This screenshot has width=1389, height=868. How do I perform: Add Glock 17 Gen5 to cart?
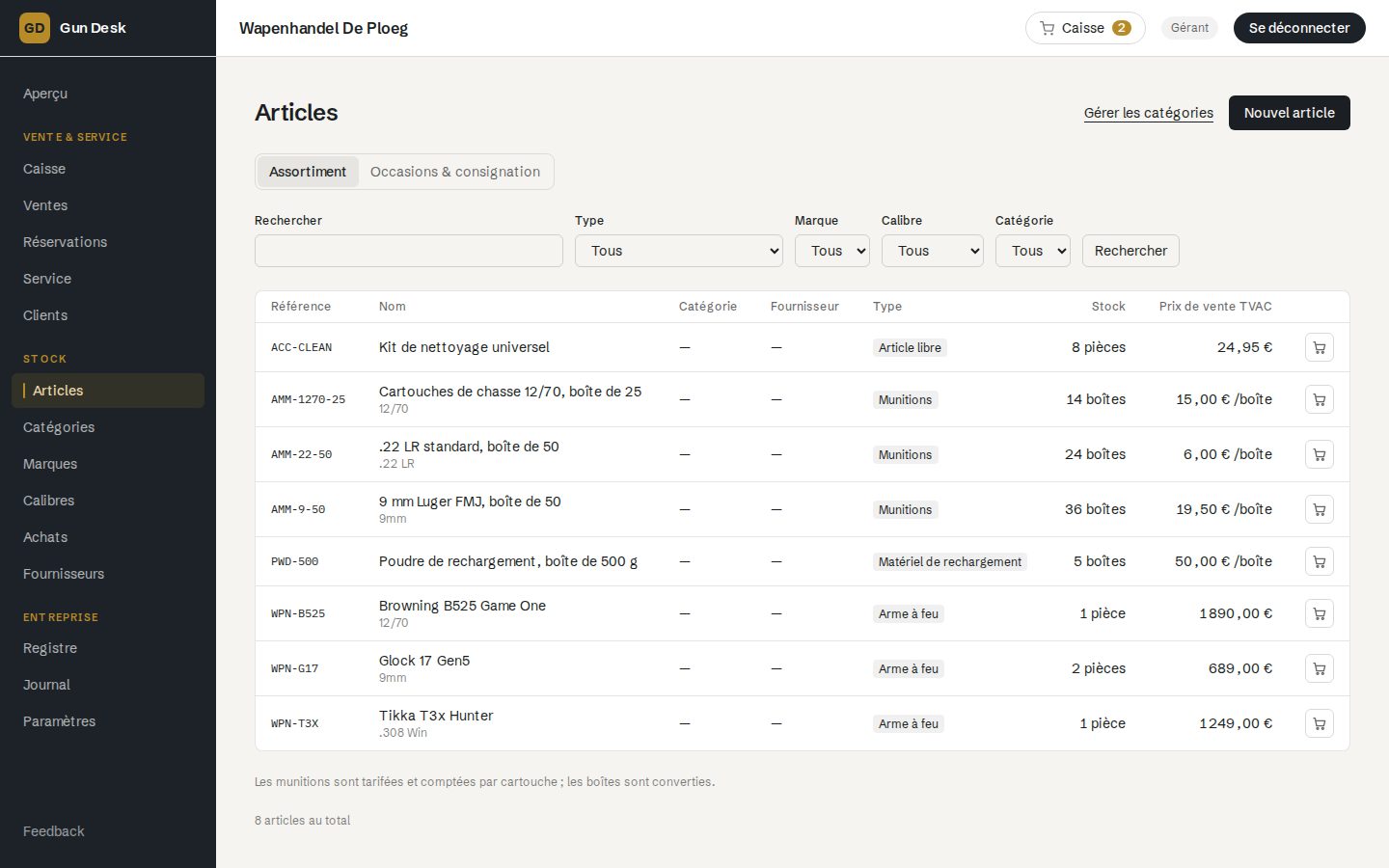(1319, 668)
